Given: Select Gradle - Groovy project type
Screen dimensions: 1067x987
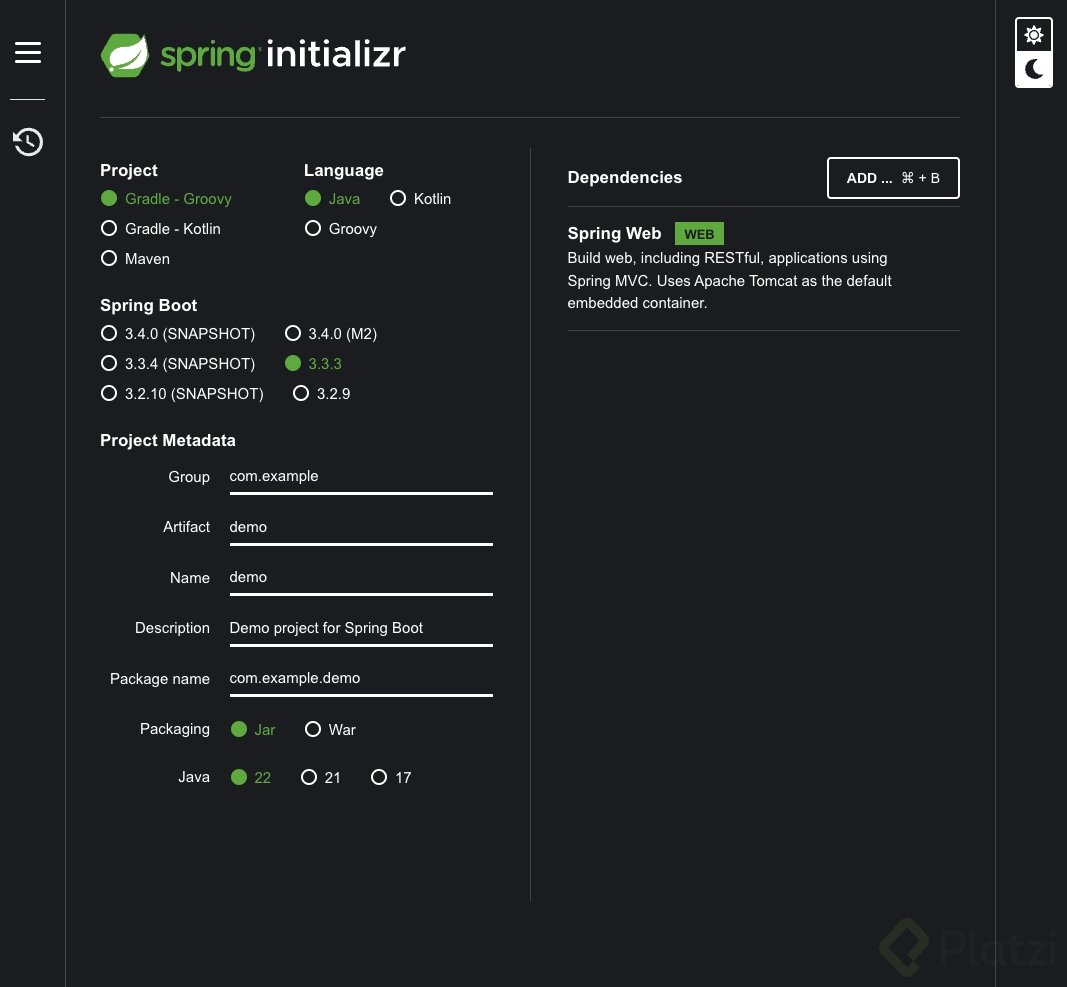Looking at the screenshot, I should tap(166, 199).
